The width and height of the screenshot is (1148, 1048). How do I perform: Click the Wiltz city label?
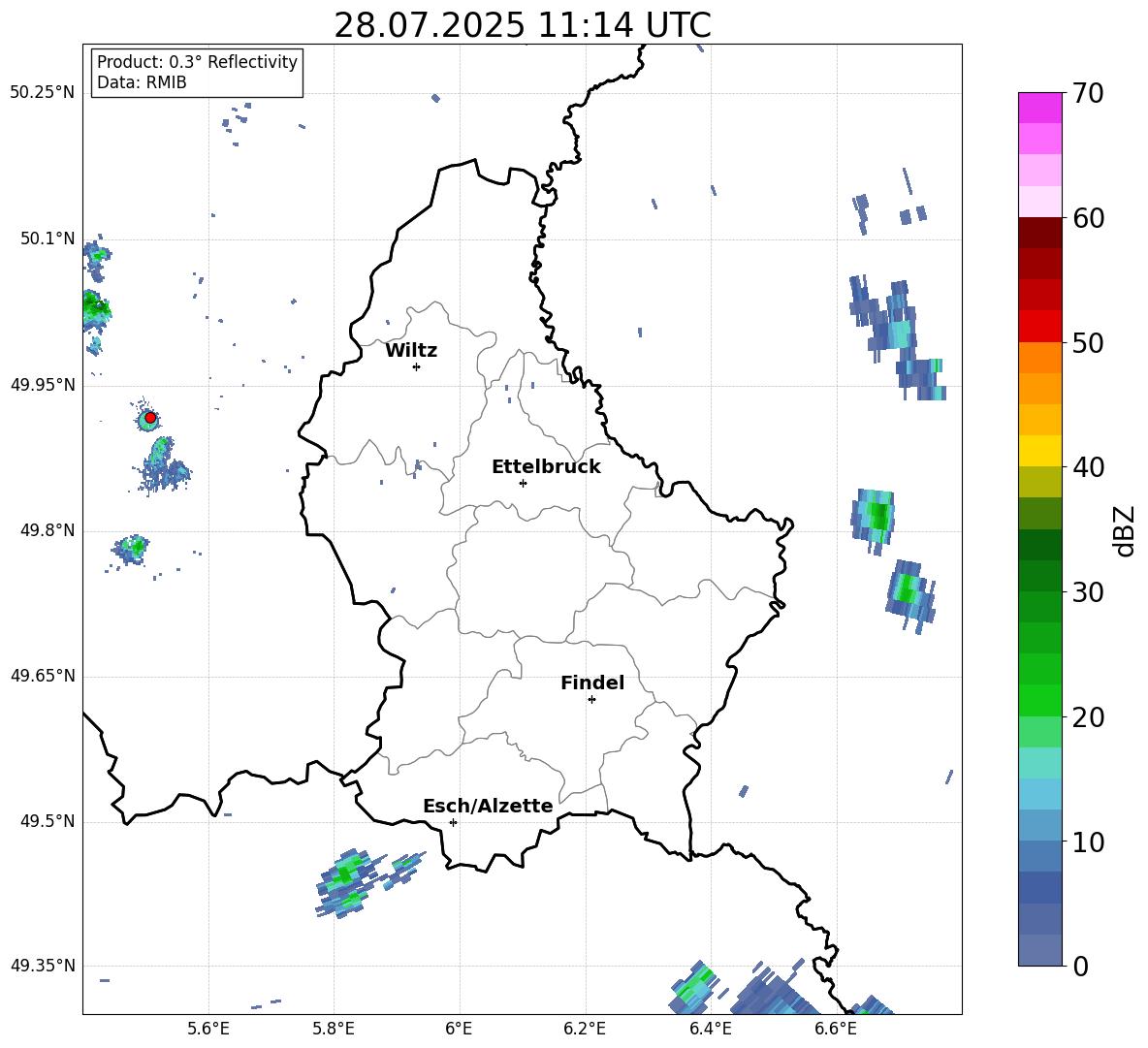pos(411,351)
